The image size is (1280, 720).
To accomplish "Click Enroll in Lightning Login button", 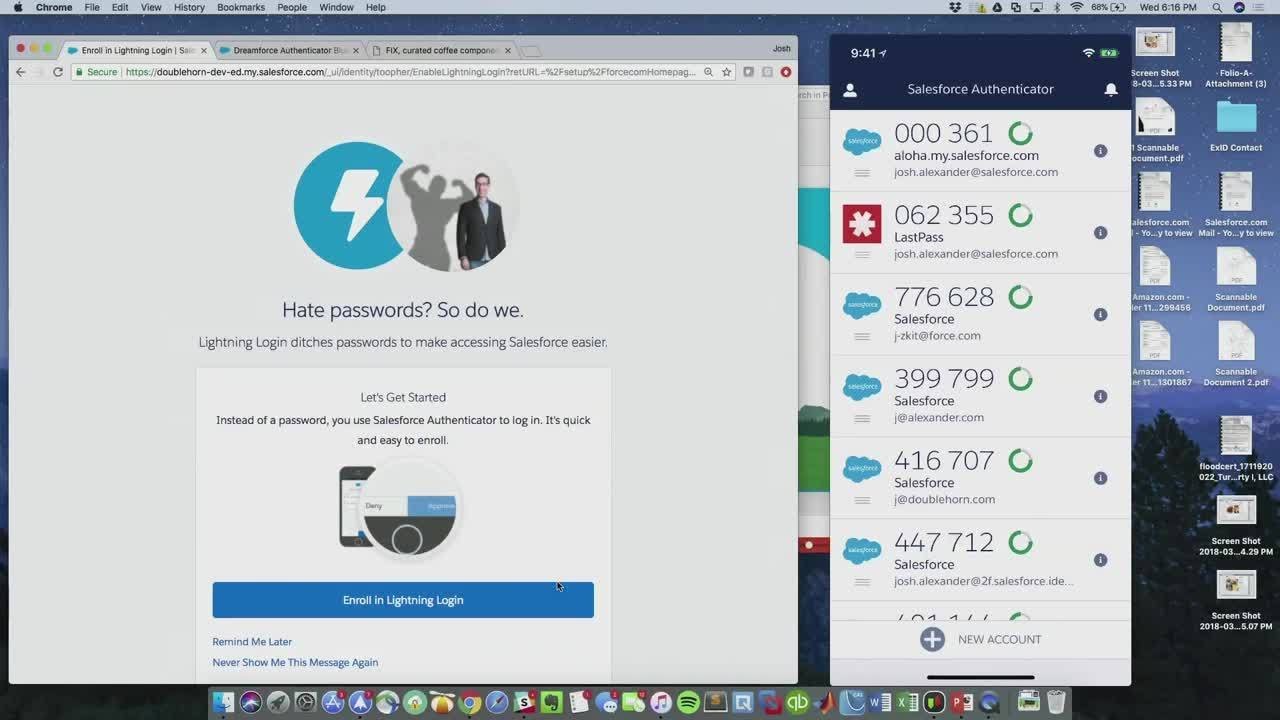I will [x=403, y=600].
